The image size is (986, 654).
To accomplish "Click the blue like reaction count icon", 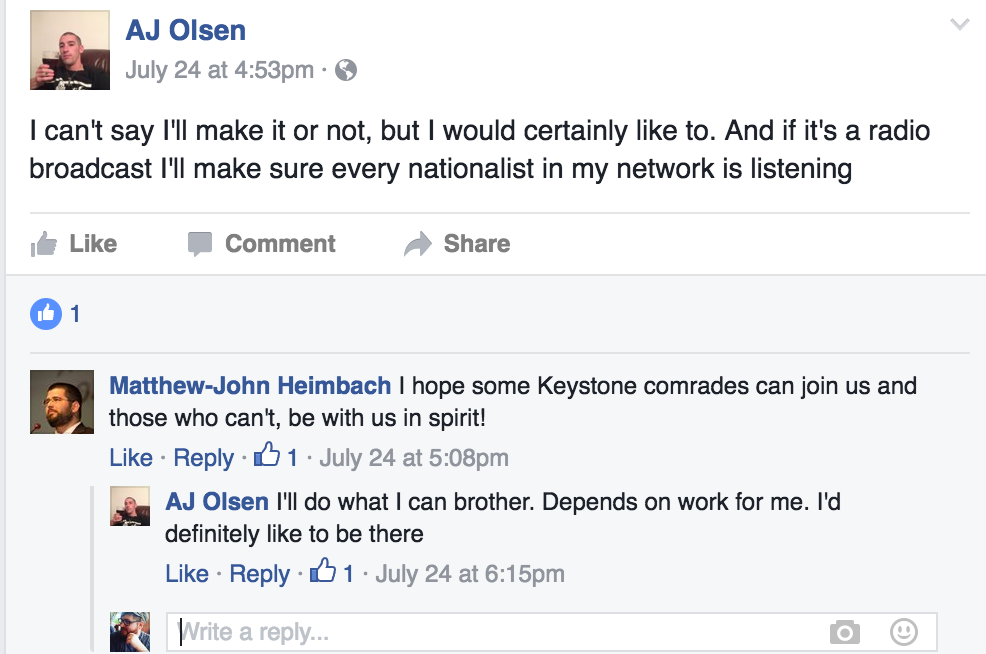I will (46, 314).
